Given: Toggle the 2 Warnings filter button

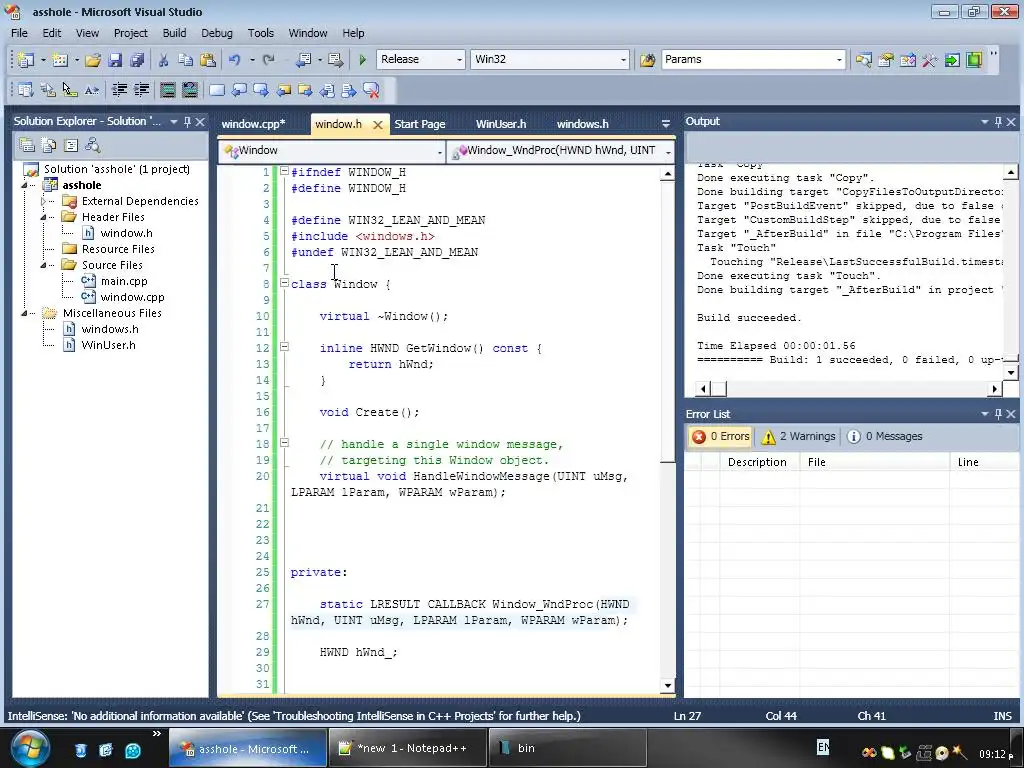Looking at the screenshot, I should point(798,436).
